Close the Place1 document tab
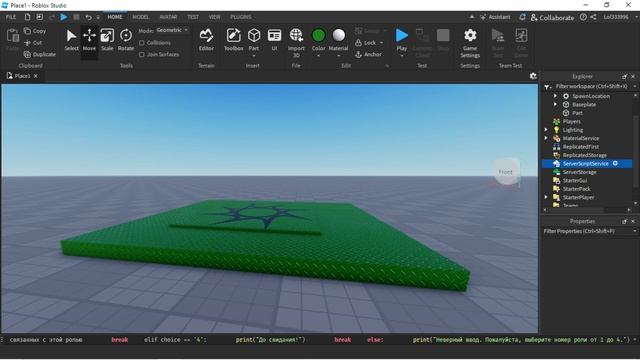 click(36, 76)
